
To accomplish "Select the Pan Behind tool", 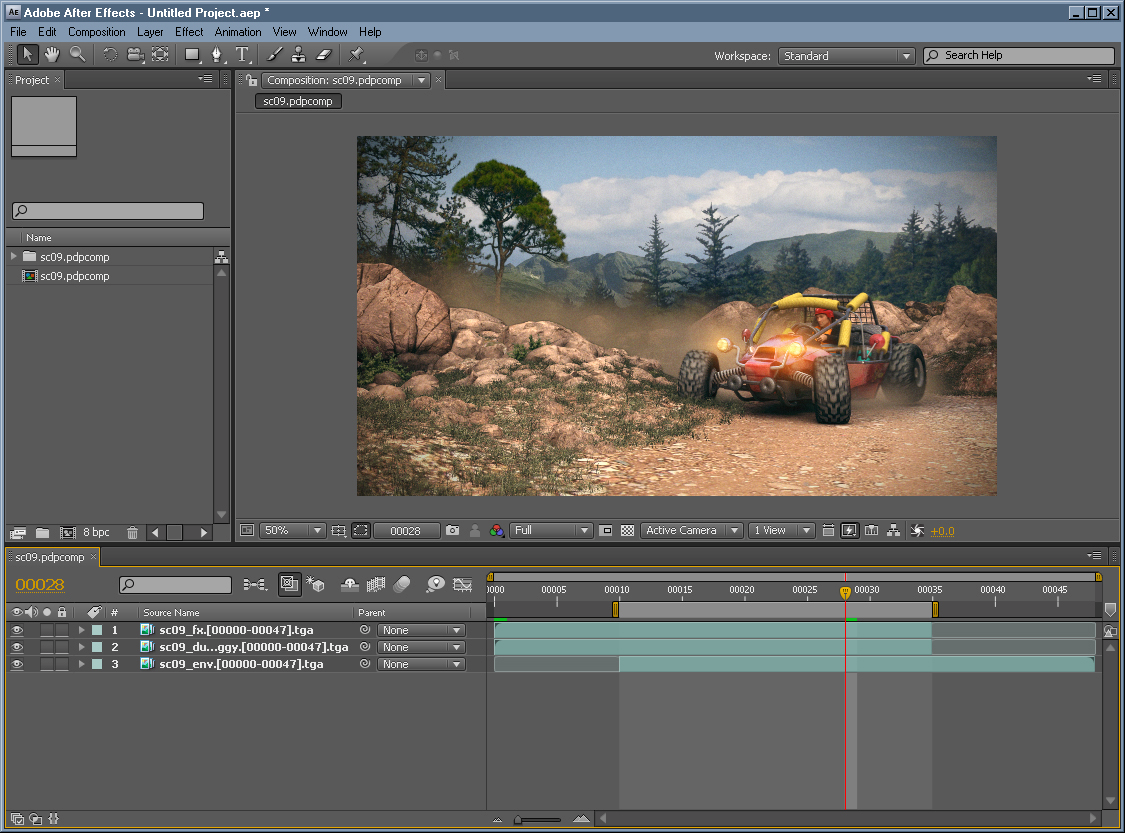I will pos(160,55).
